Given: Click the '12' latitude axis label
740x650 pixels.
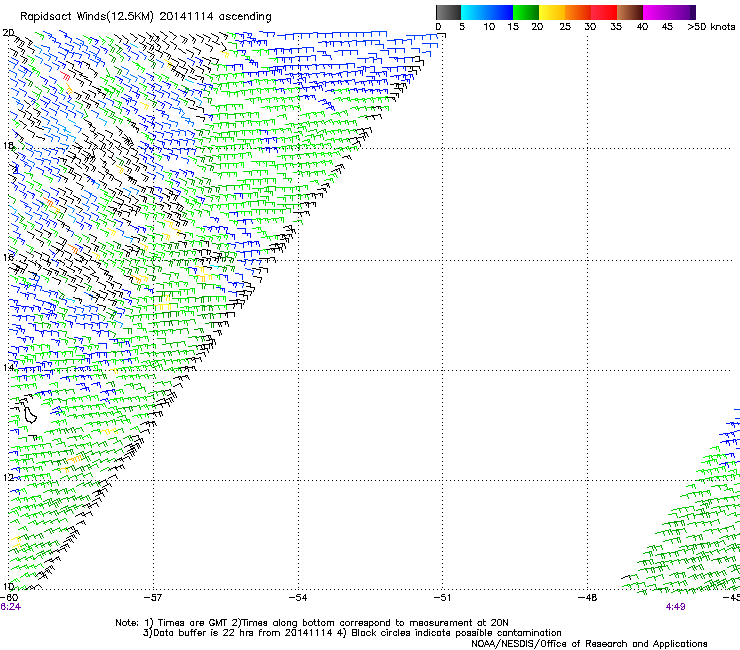Looking at the screenshot, I should coord(8,477).
